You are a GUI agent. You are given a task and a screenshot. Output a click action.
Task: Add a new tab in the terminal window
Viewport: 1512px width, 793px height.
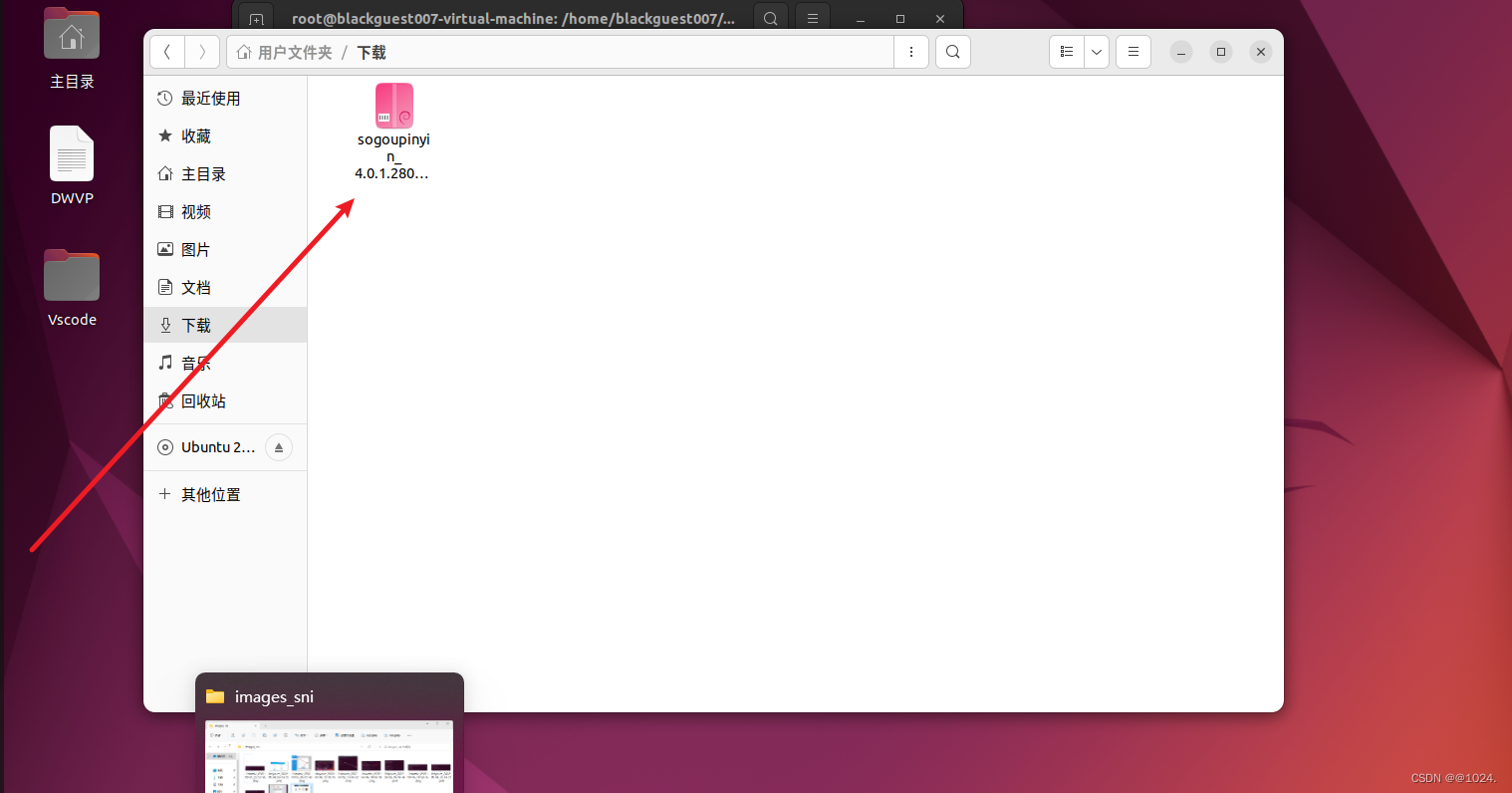coord(256,19)
